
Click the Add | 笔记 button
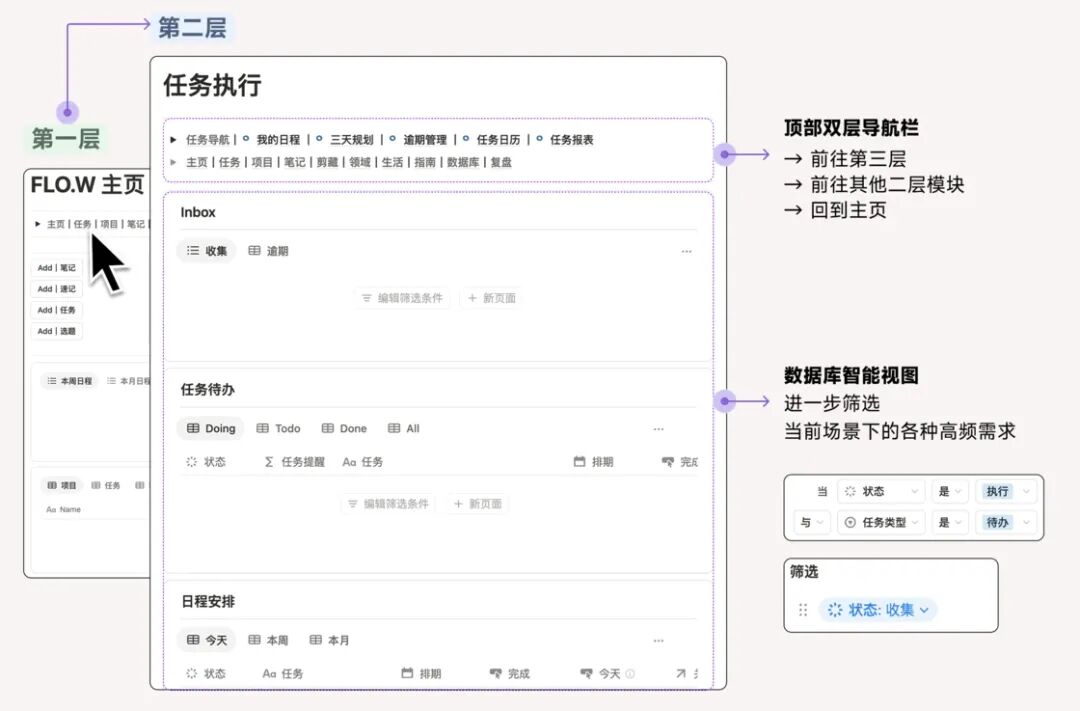click(56, 268)
